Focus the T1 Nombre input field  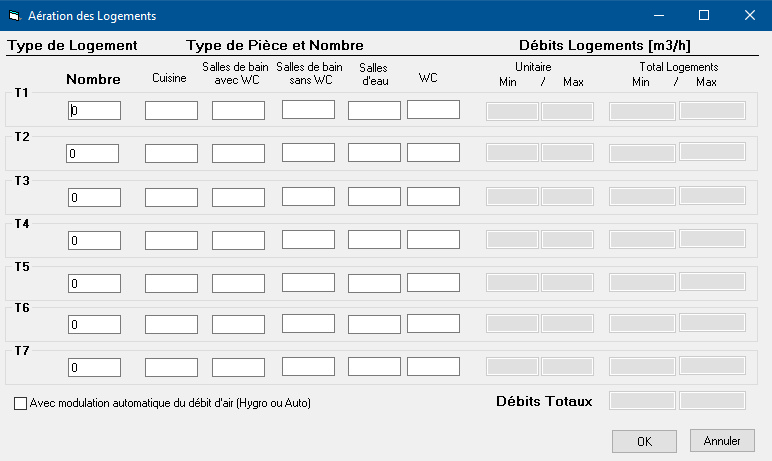tap(94, 111)
